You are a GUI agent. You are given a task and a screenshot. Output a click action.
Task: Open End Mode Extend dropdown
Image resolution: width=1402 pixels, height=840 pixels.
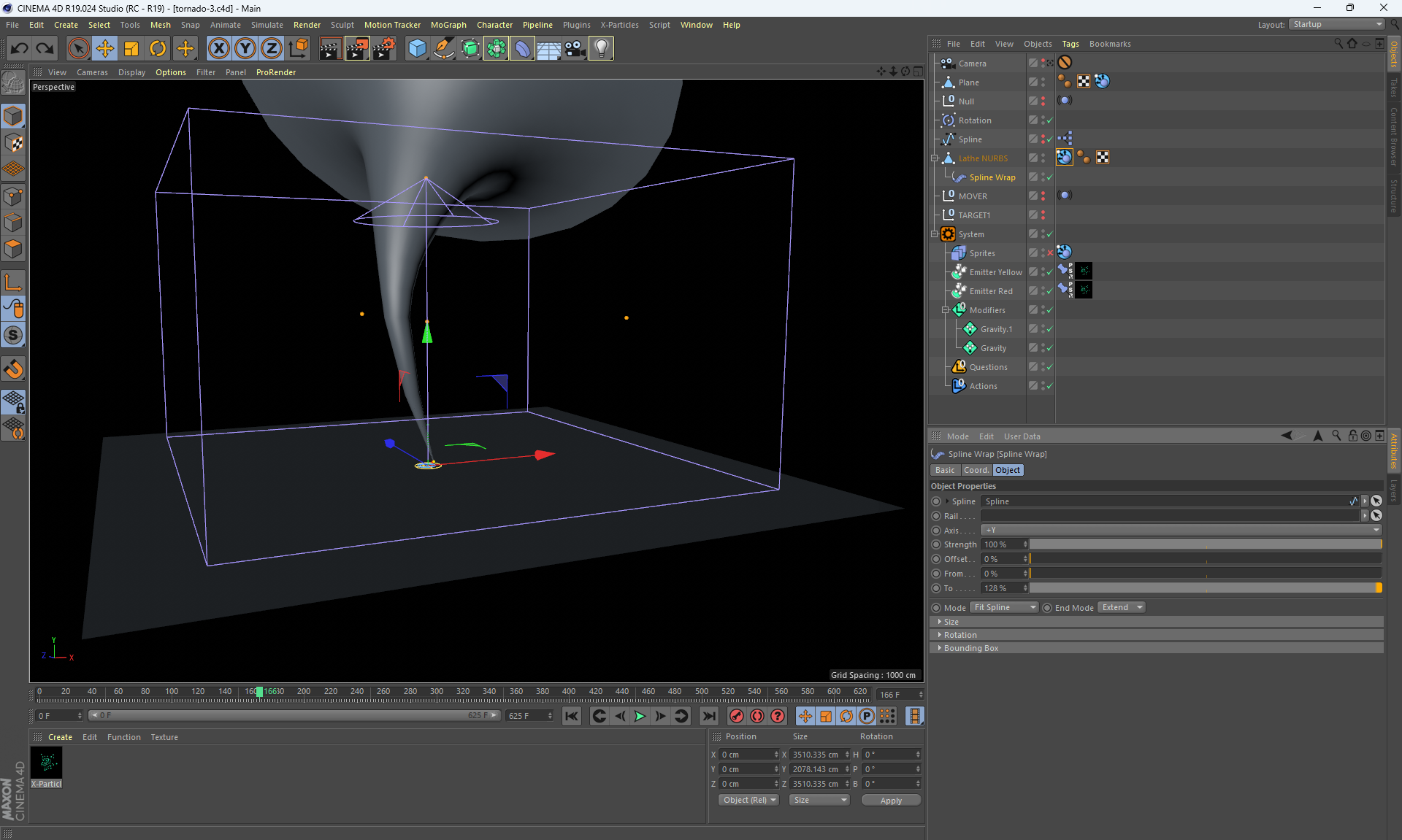[x=1122, y=608]
